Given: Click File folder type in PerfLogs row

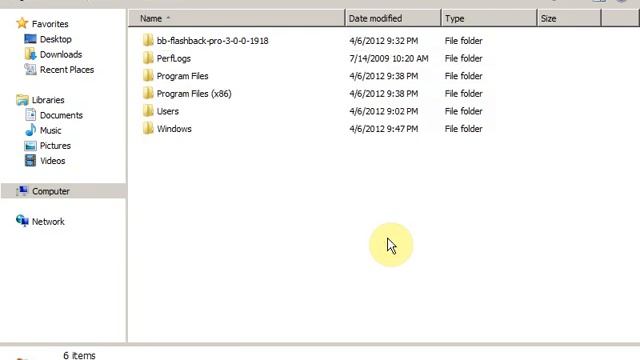Looking at the screenshot, I should click(463, 58).
